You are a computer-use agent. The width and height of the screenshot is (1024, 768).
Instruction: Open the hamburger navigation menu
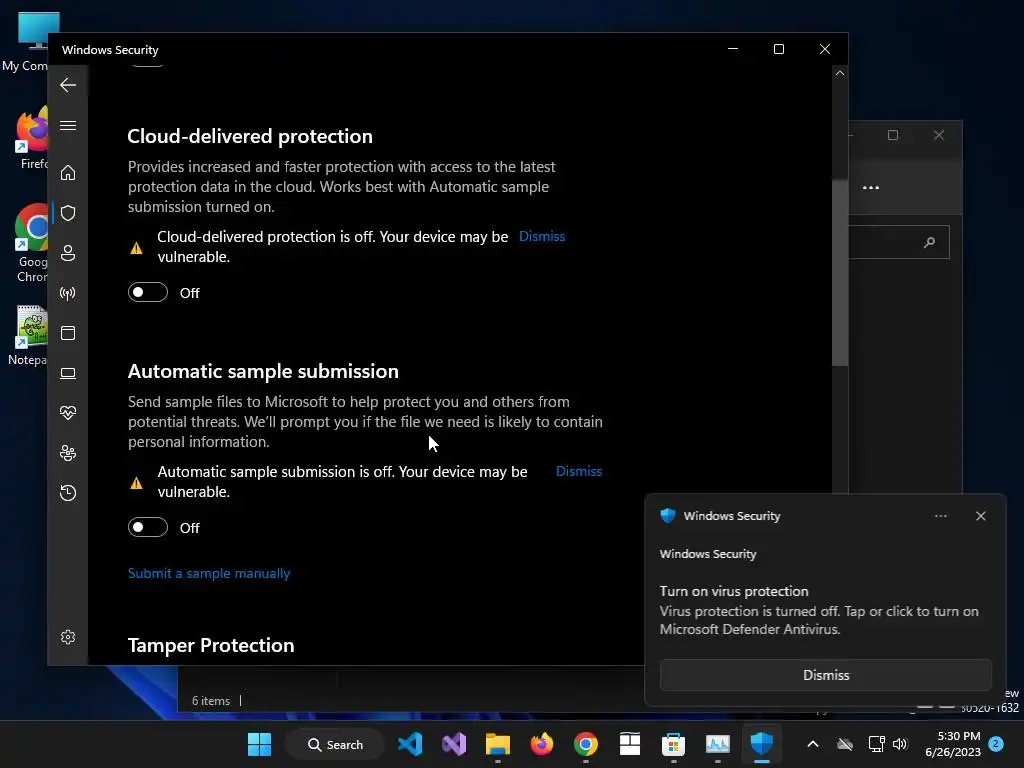68,125
